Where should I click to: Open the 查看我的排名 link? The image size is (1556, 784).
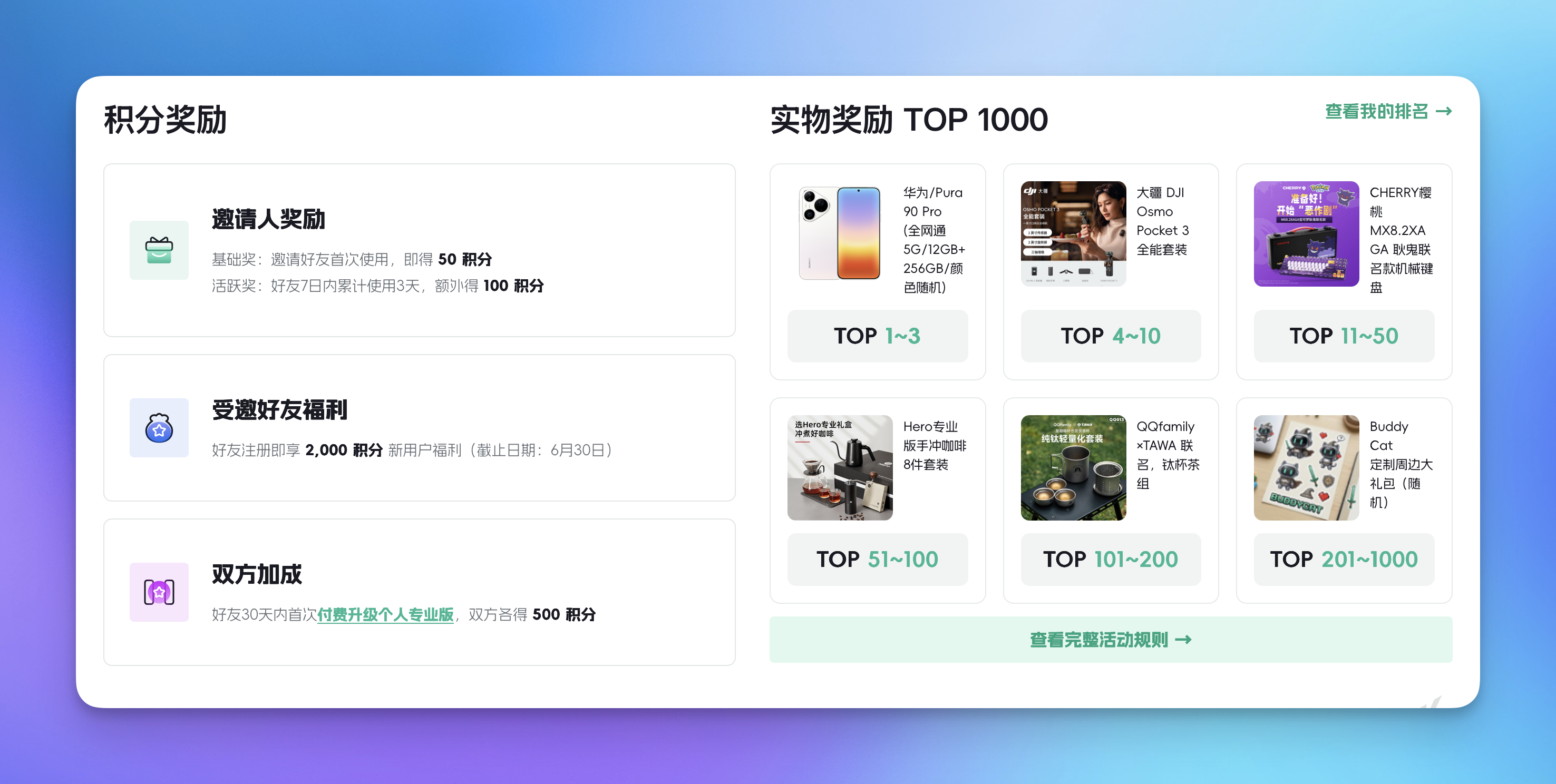(1388, 111)
